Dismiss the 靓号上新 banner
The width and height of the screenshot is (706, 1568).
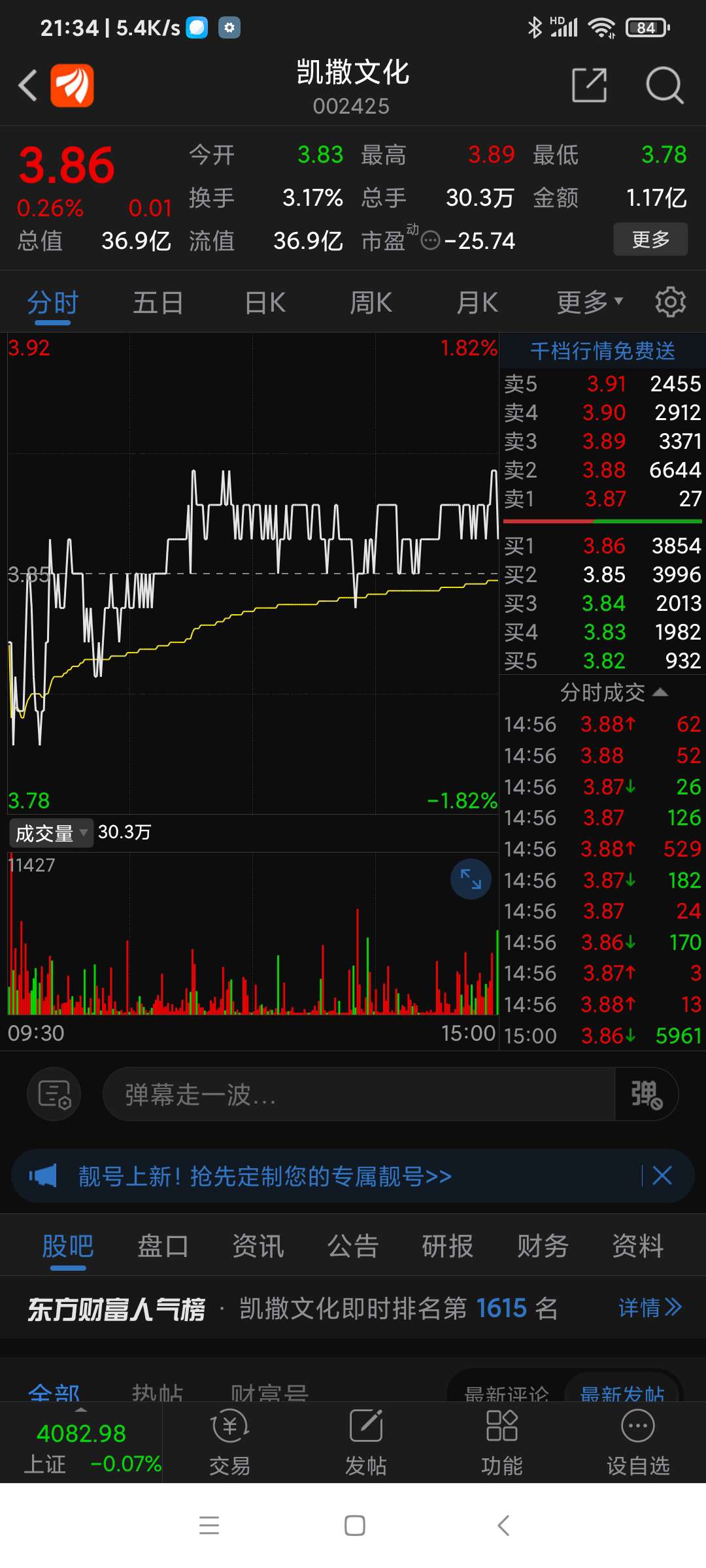pyautogui.click(x=662, y=1176)
